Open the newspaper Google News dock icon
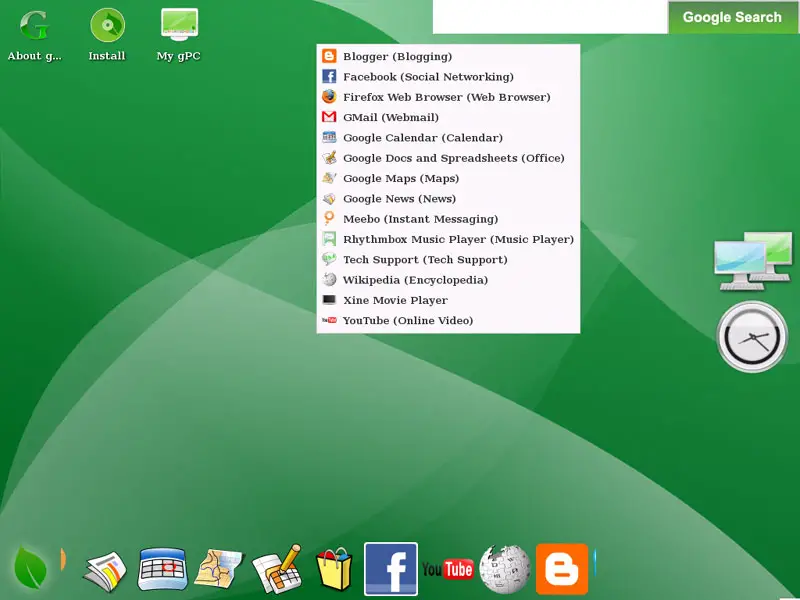 105,571
